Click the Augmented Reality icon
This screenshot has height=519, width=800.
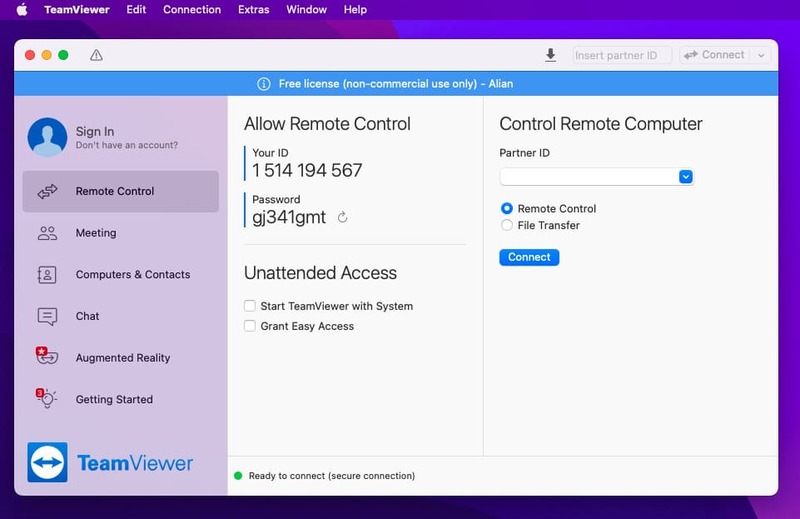click(47, 356)
